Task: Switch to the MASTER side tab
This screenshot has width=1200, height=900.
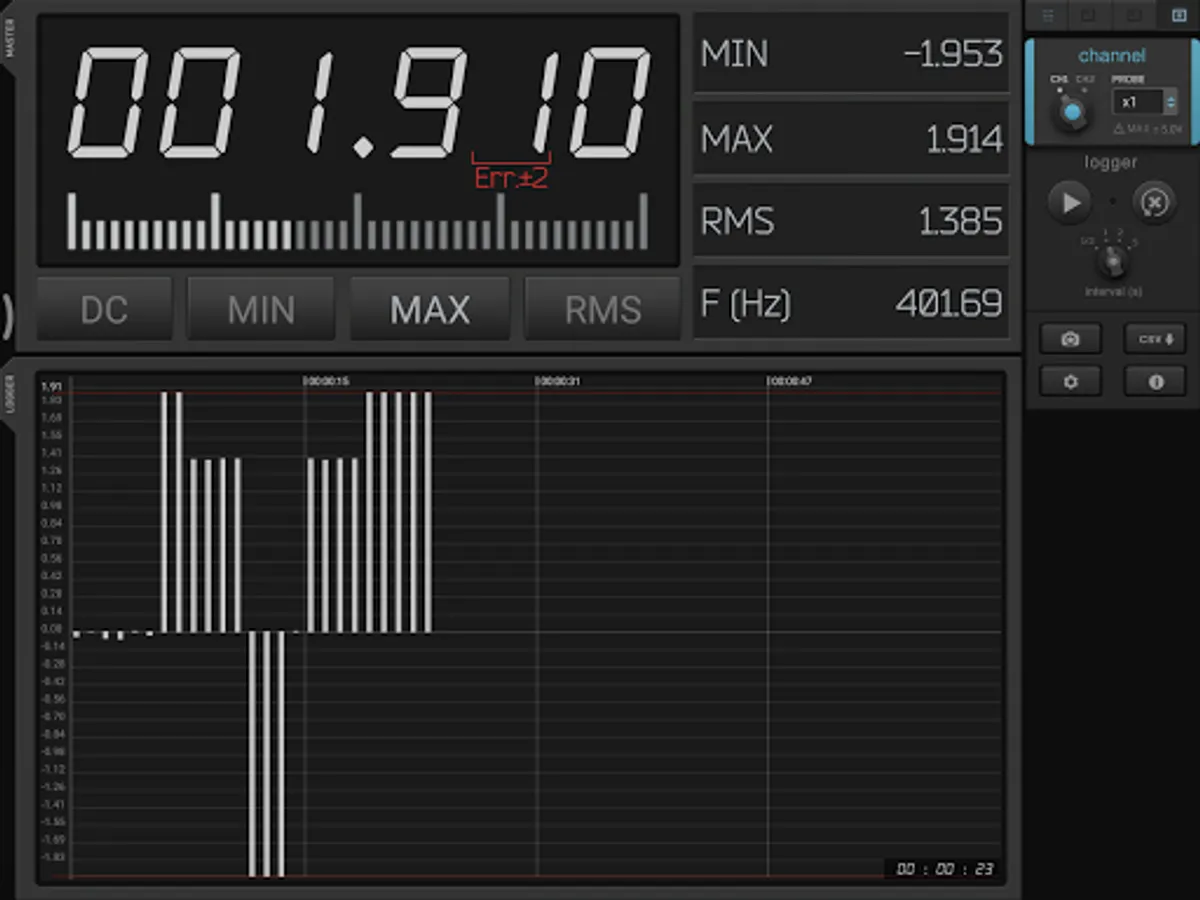Action: pyautogui.click(x=10, y=40)
